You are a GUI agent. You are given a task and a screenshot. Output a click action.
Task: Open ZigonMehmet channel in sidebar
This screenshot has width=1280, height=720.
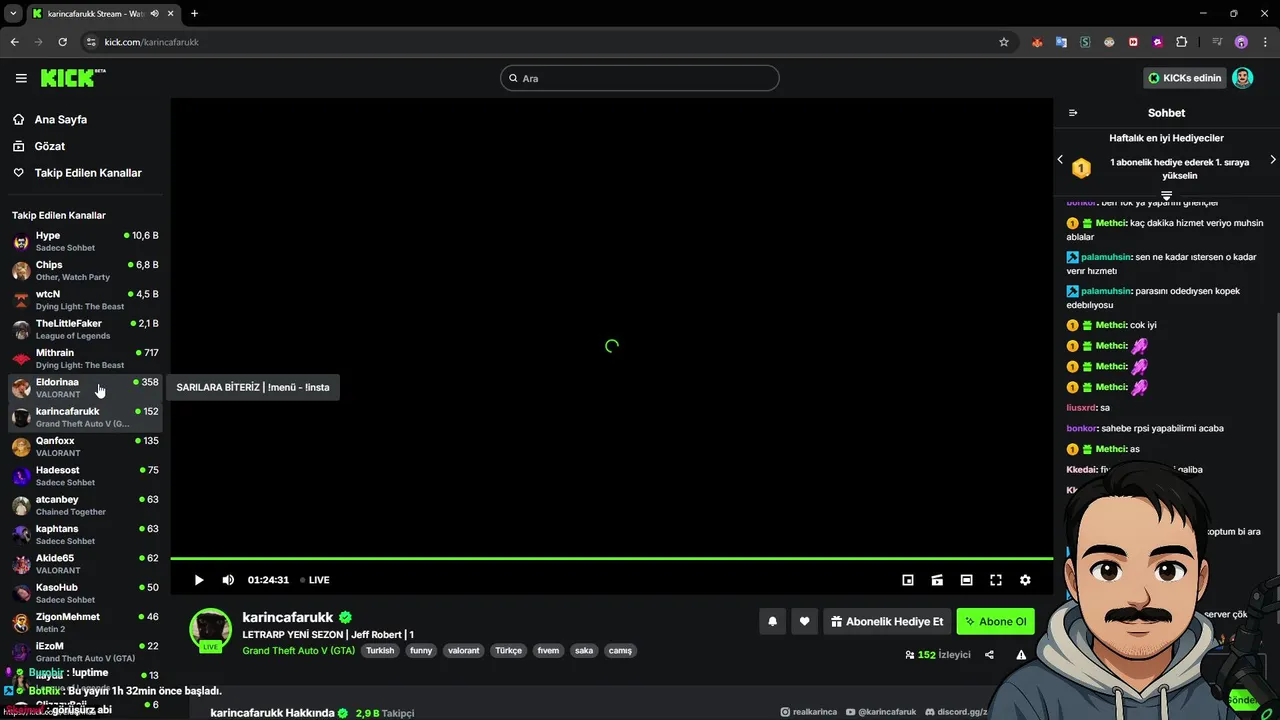point(85,622)
